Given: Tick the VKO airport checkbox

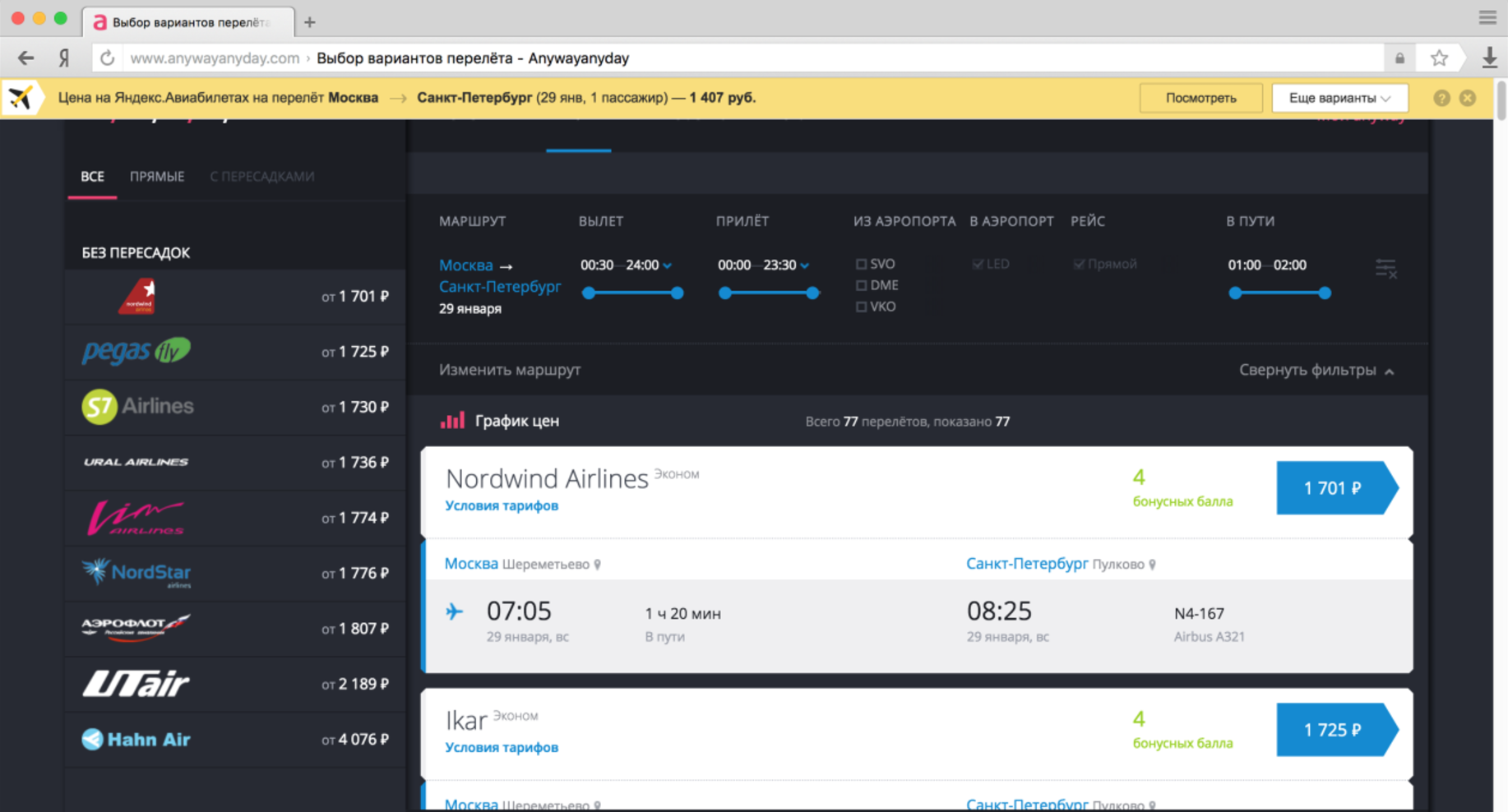Looking at the screenshot, I should (x=861, y=307).
